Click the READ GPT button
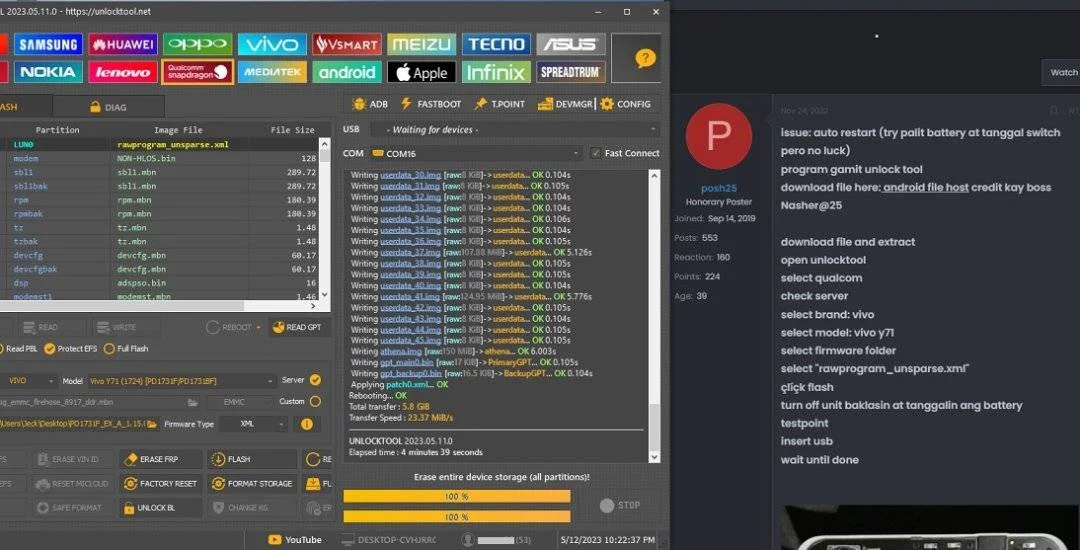The height and width of the screenshot is (550, 1080). (298, 328)
